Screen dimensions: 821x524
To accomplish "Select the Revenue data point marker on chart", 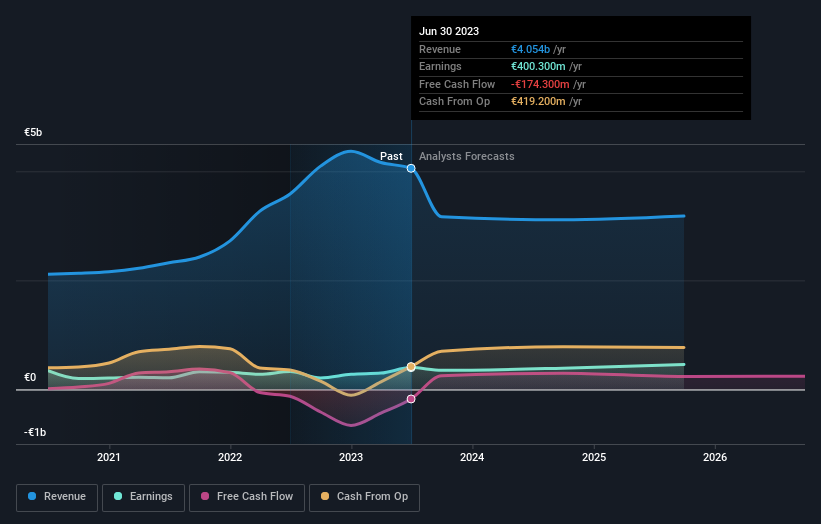I will point(411,168).
